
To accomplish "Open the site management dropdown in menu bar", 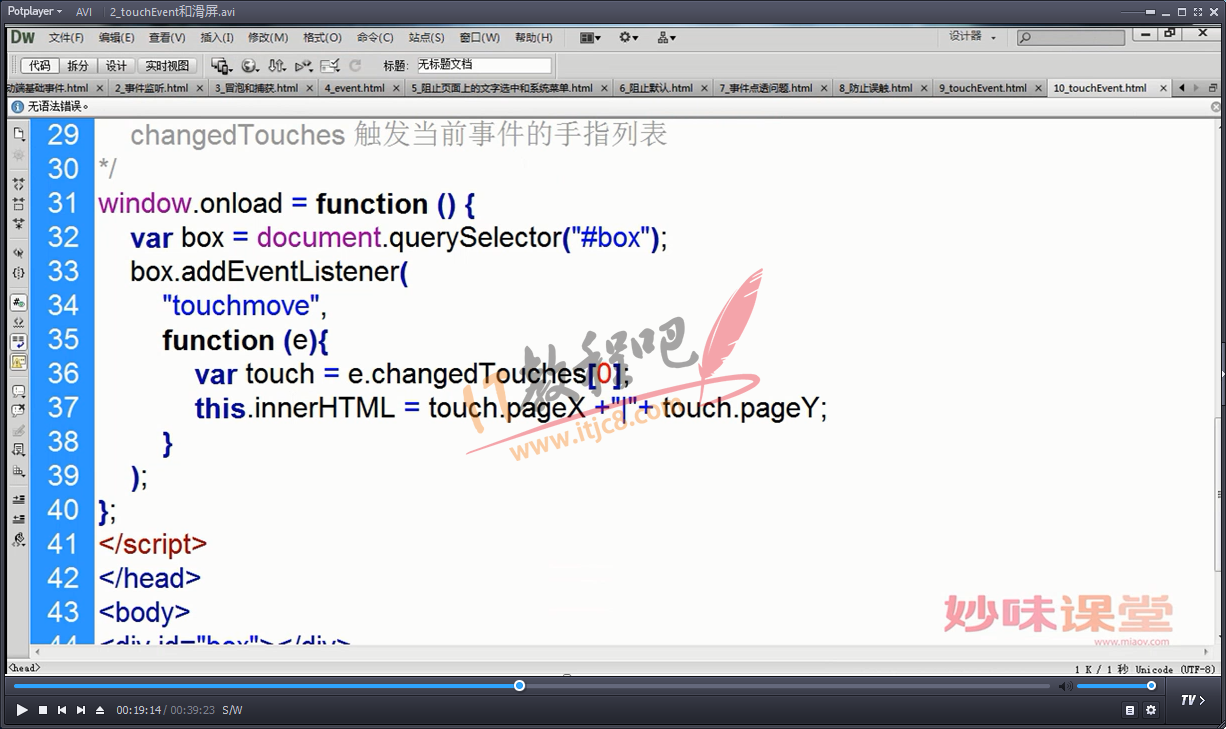I will pyautogui.click(x=666, y=37).
